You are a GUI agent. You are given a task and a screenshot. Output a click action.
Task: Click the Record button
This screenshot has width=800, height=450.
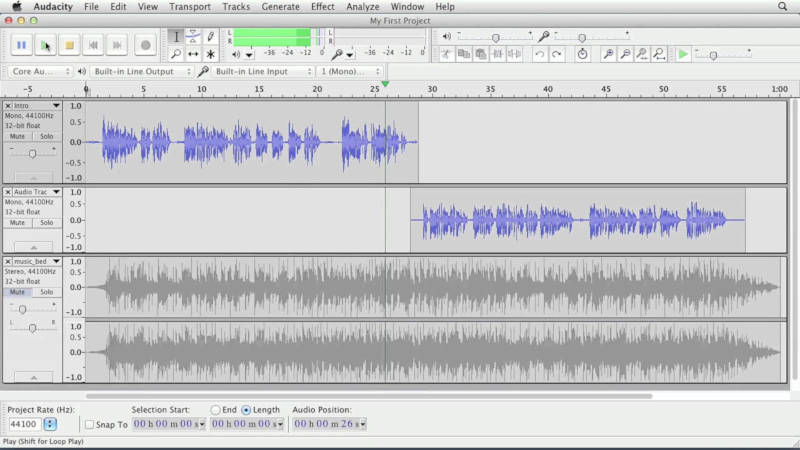click(x=145, y=45)
